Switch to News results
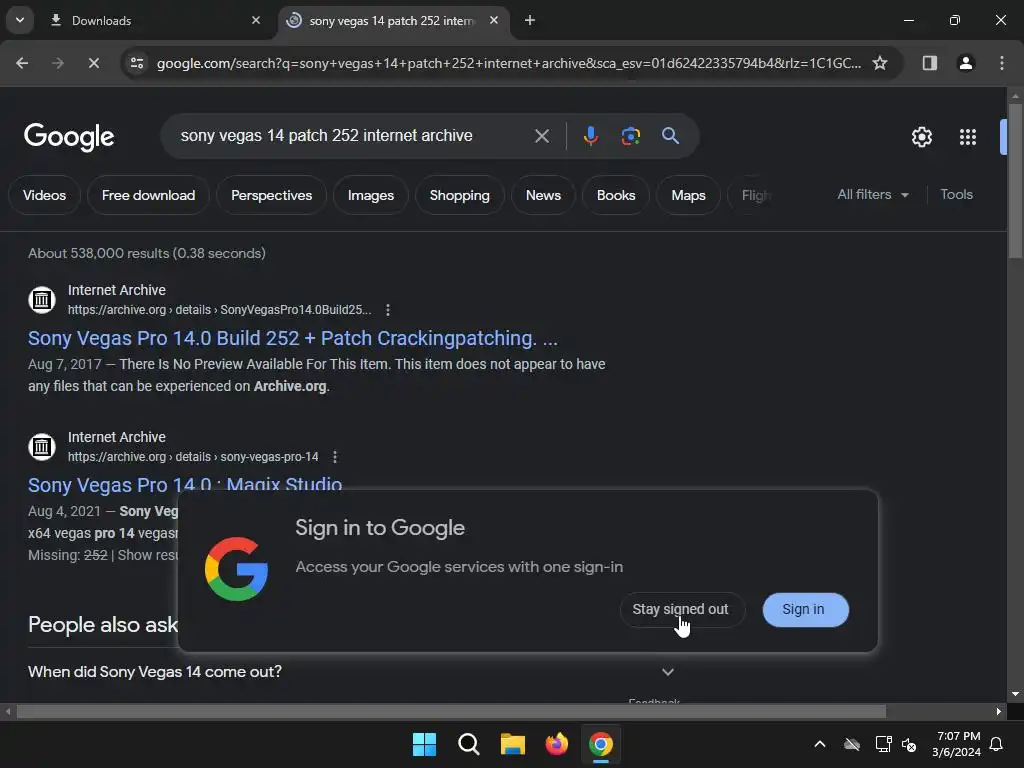The image size is (1024, 768). [543, 195]
